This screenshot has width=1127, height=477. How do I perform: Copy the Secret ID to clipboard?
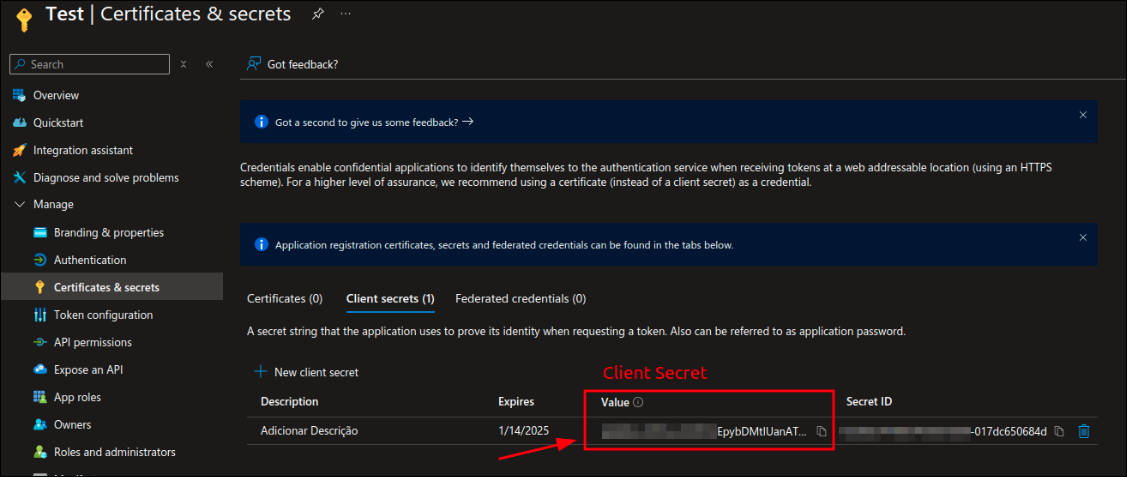(x=1059, y=432)
